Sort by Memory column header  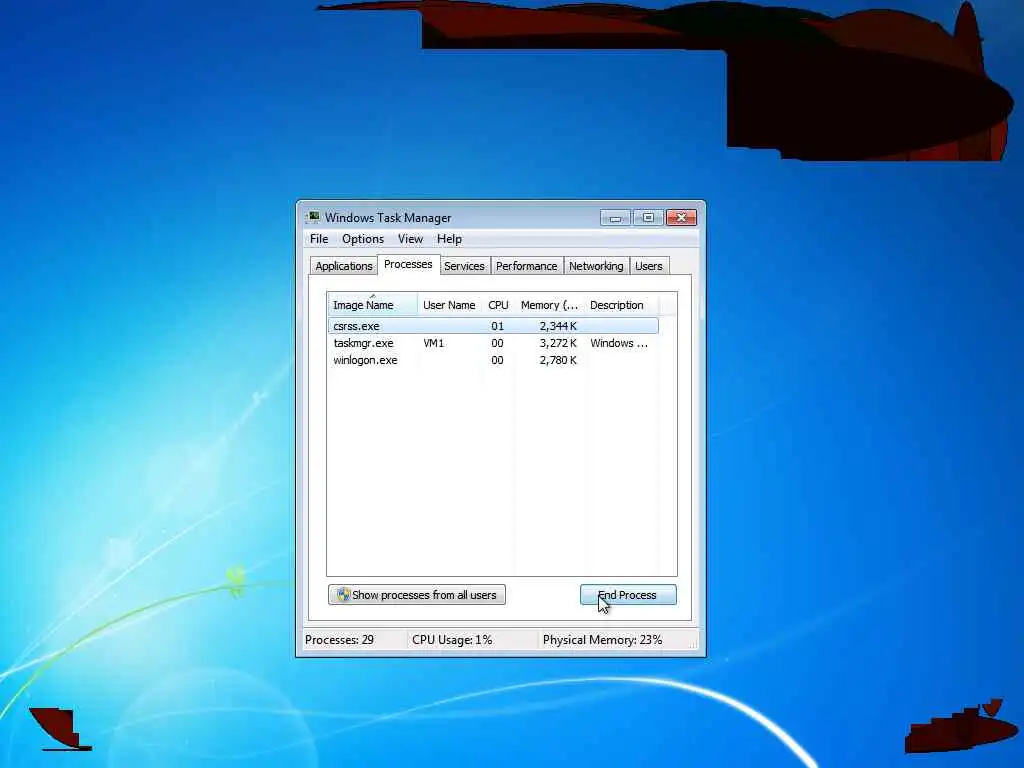pyautogui.click(x=549, y=304)
